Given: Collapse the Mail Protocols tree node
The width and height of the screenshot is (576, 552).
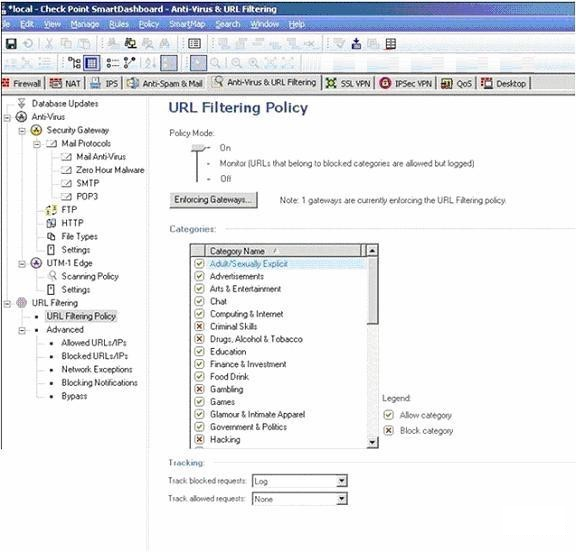Looking at the screenshot, I should pos(37,144).
